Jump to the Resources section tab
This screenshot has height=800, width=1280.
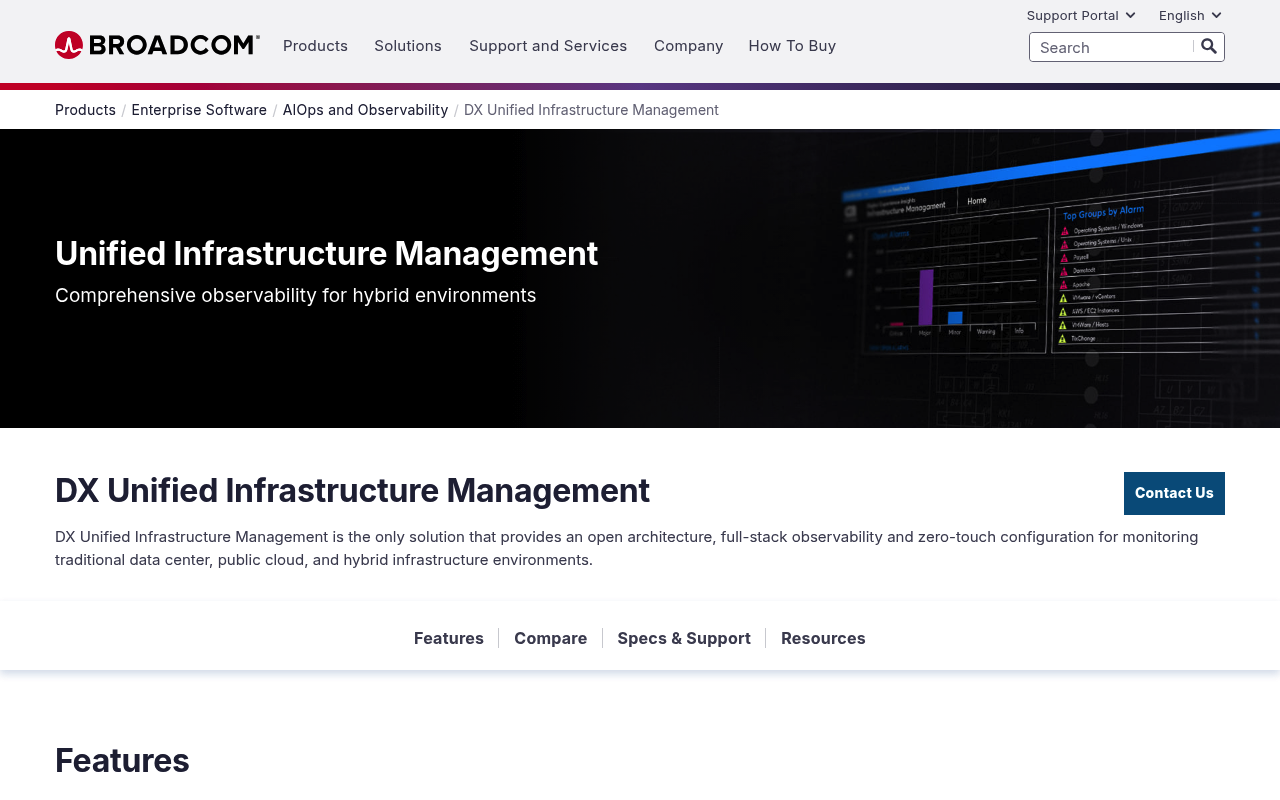[823, 638]
